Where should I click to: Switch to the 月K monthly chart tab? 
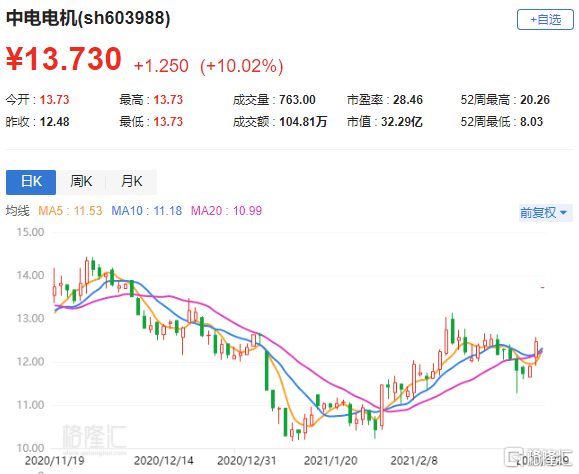coord(131,182)
